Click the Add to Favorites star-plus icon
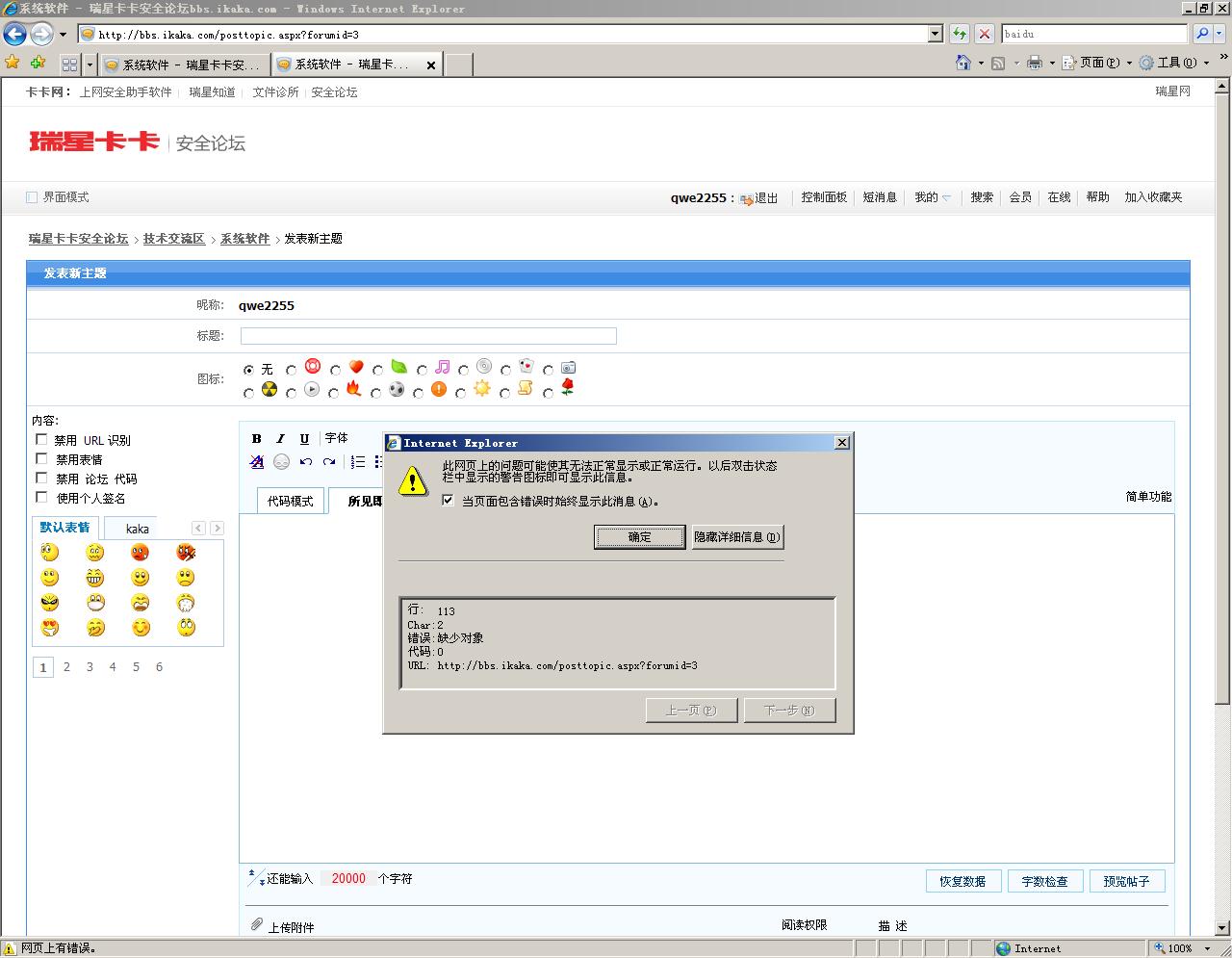Viewport: 1232px width, 958px height. [38, 63]
